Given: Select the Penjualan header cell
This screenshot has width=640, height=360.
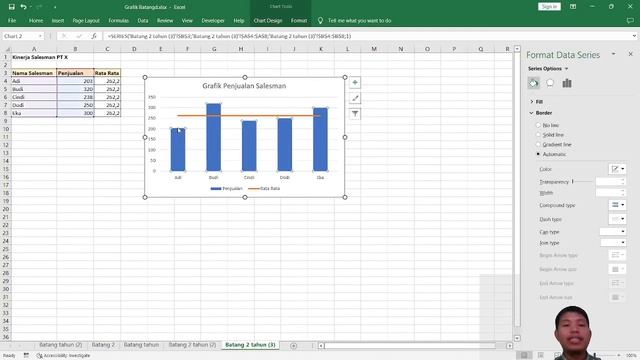Looking at the screenshot, I should pos(75,73).
